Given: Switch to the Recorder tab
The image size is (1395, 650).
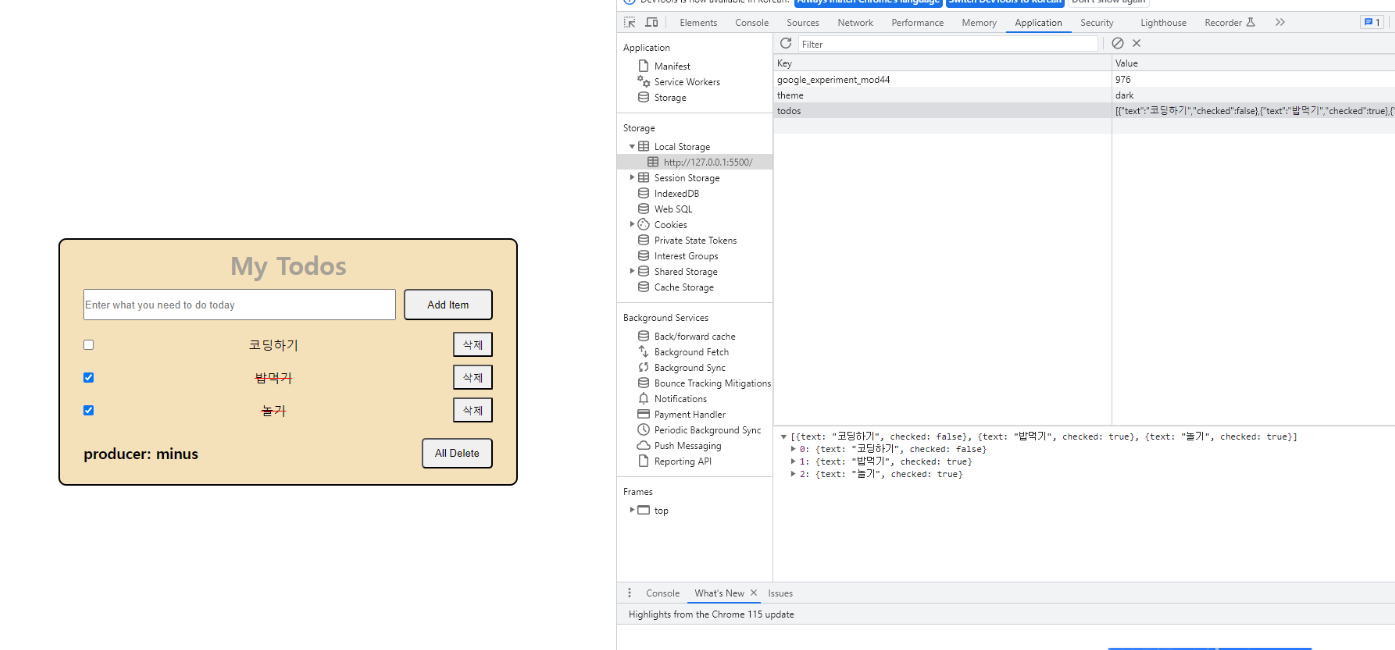Looking at the screenshot, I should pos(1229,23).
